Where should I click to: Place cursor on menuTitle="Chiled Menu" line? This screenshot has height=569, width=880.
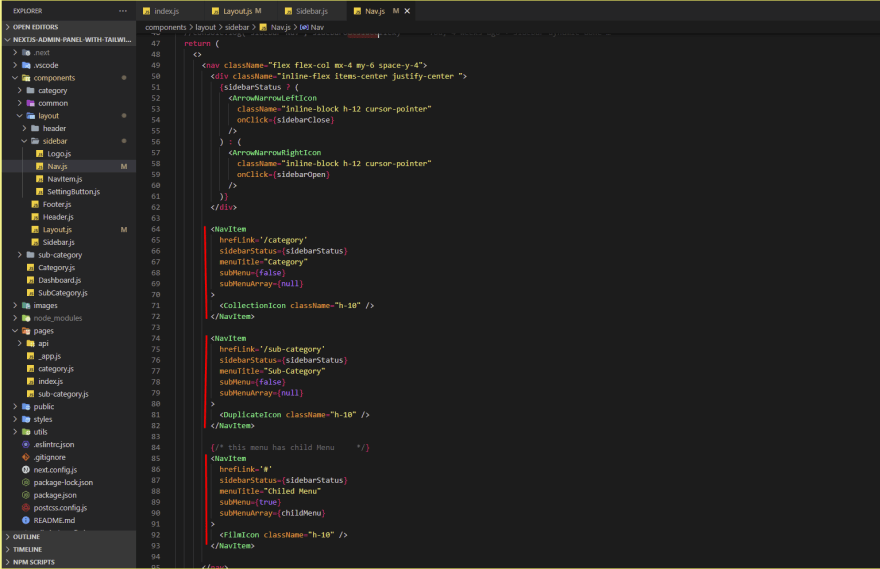tap(270, 492)
